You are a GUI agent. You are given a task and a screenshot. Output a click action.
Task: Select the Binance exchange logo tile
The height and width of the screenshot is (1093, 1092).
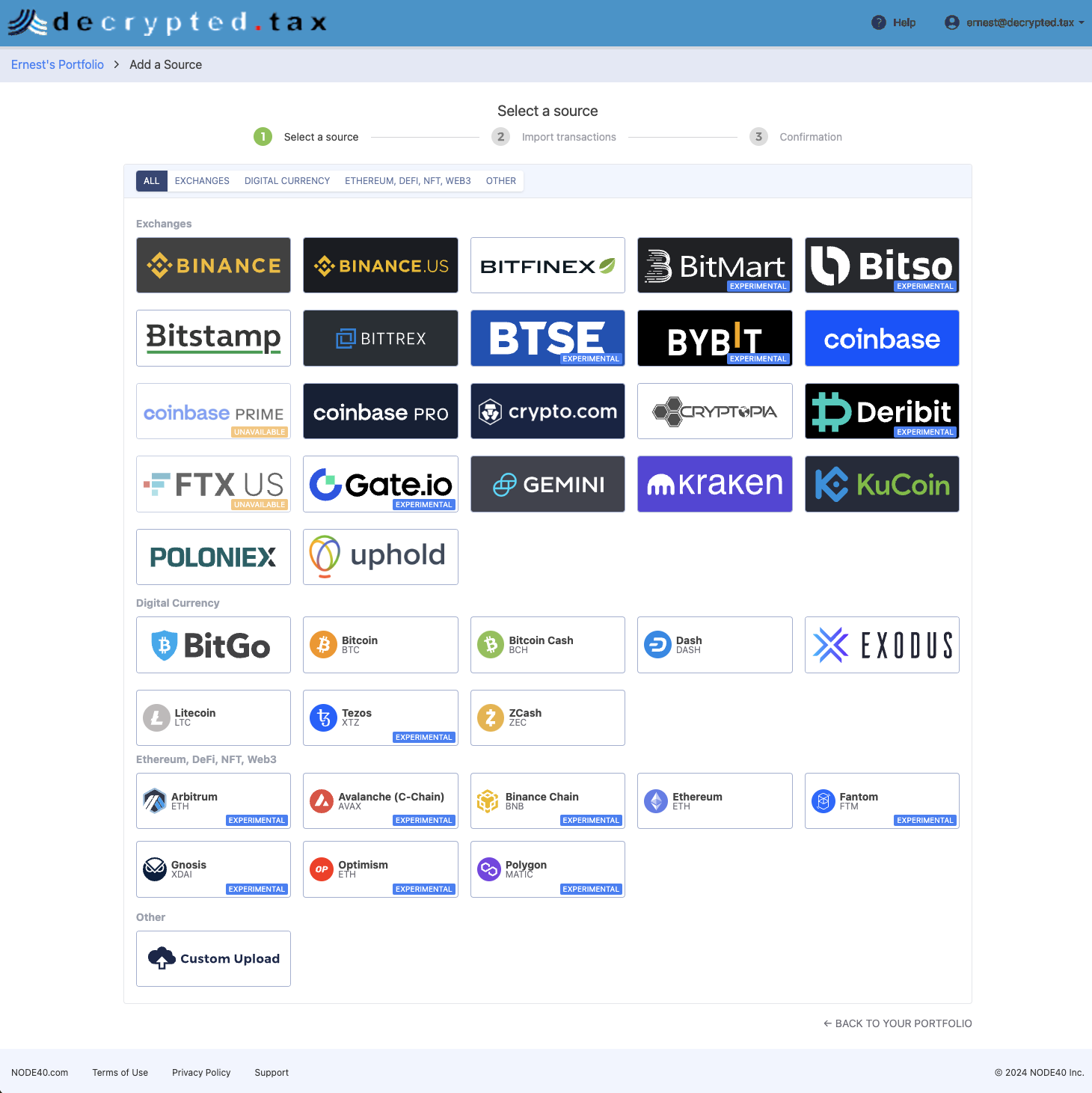coord(213,266)
